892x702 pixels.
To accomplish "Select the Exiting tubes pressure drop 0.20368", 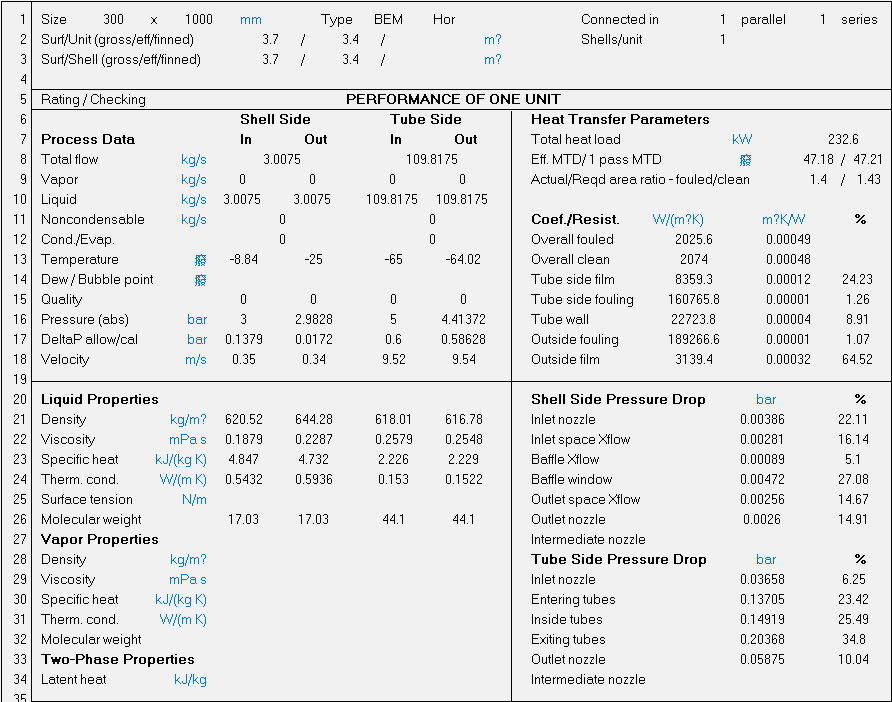I will 762,639.
